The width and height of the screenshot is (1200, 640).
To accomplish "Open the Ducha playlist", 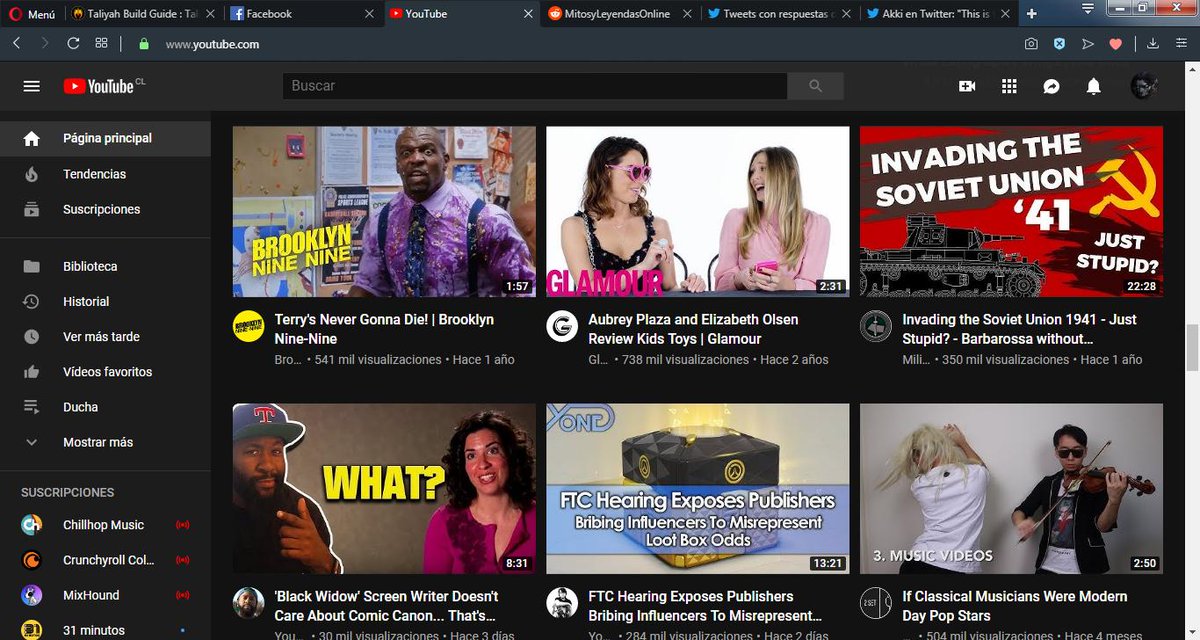I will [105, 407].
